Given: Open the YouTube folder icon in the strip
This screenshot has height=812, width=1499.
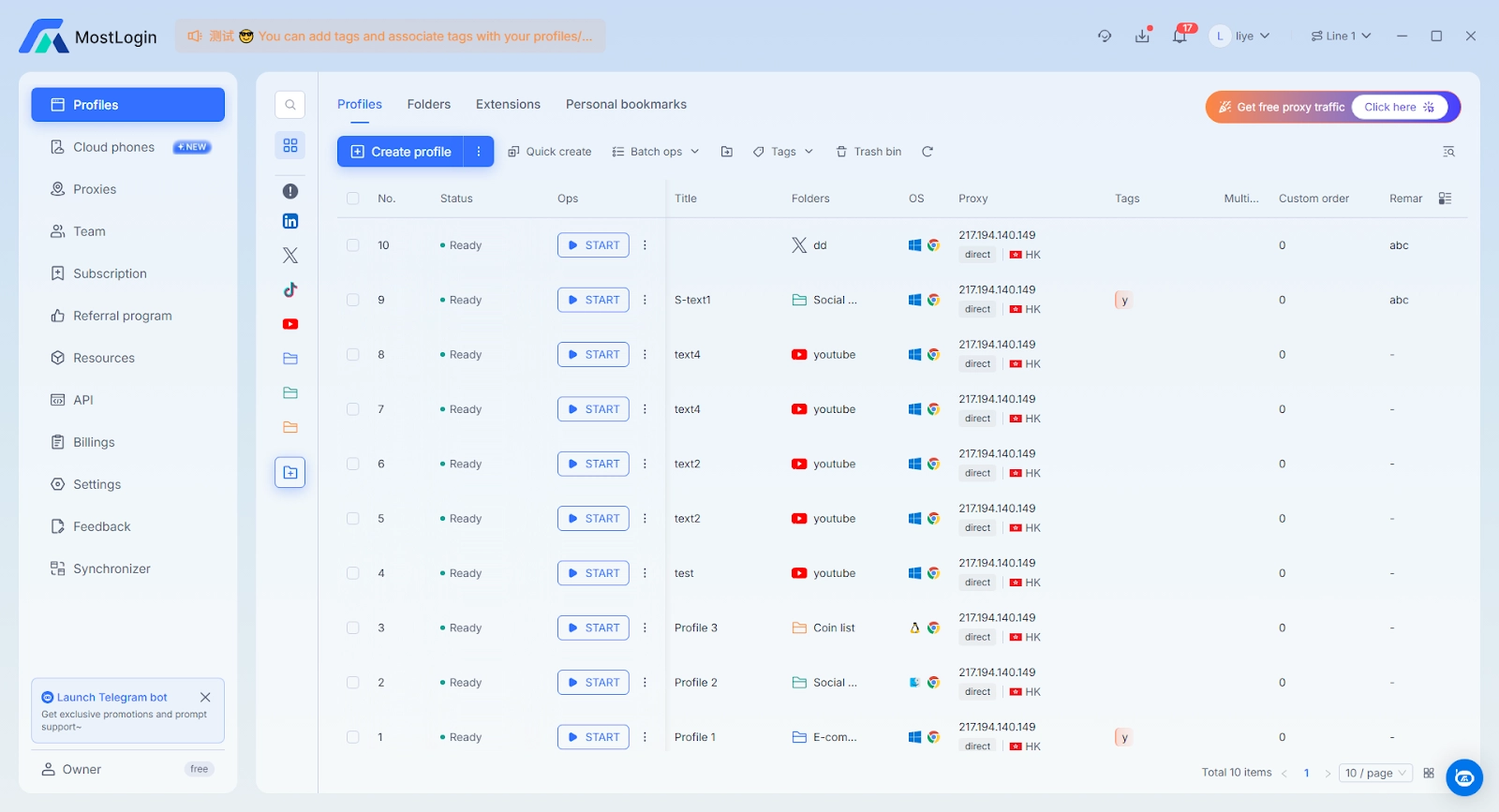Looking at the screenshot, I should pos(290,324).
